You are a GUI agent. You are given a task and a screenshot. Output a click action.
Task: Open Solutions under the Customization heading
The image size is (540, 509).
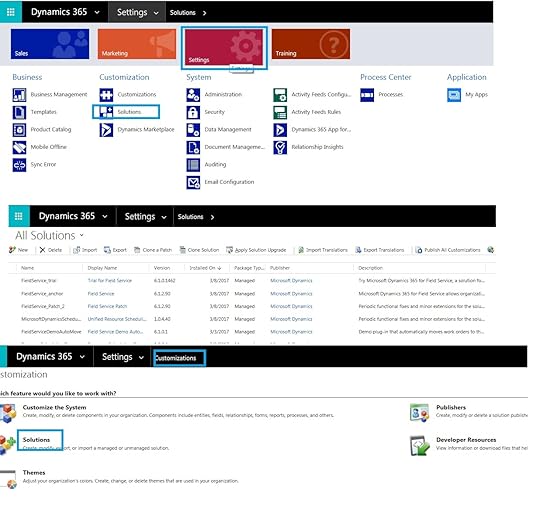pyautogui.click(x=129, y=112)
